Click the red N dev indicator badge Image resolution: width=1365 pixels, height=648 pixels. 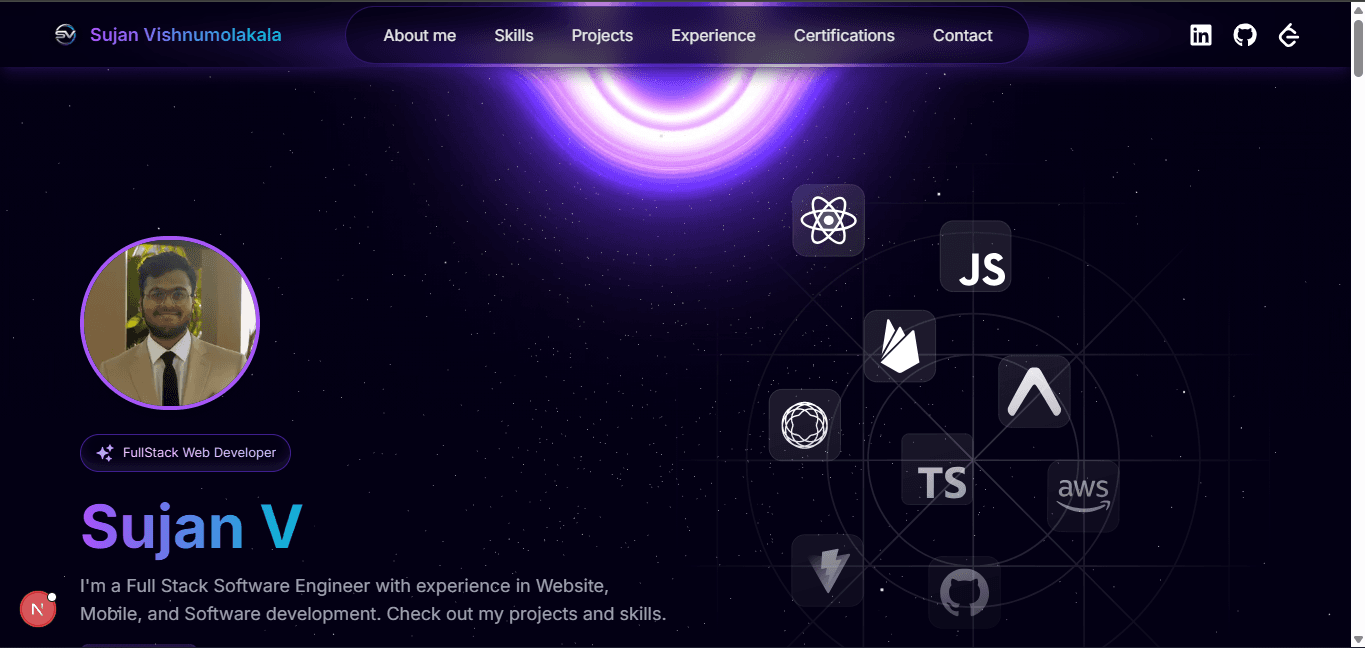pos(38,609)
